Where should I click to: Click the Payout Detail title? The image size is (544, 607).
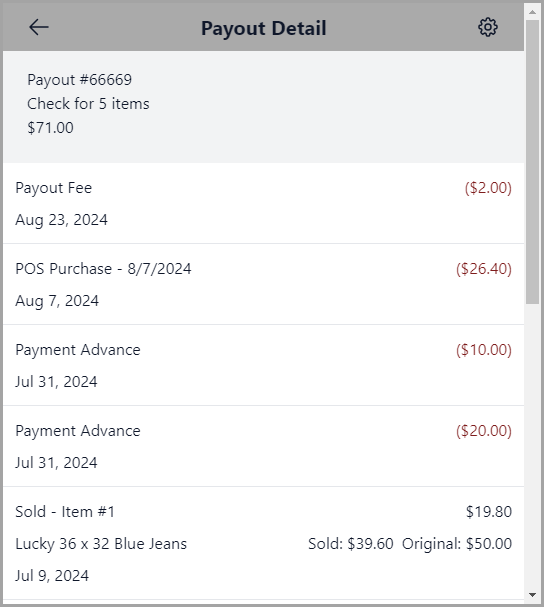[x=264, y=28]
